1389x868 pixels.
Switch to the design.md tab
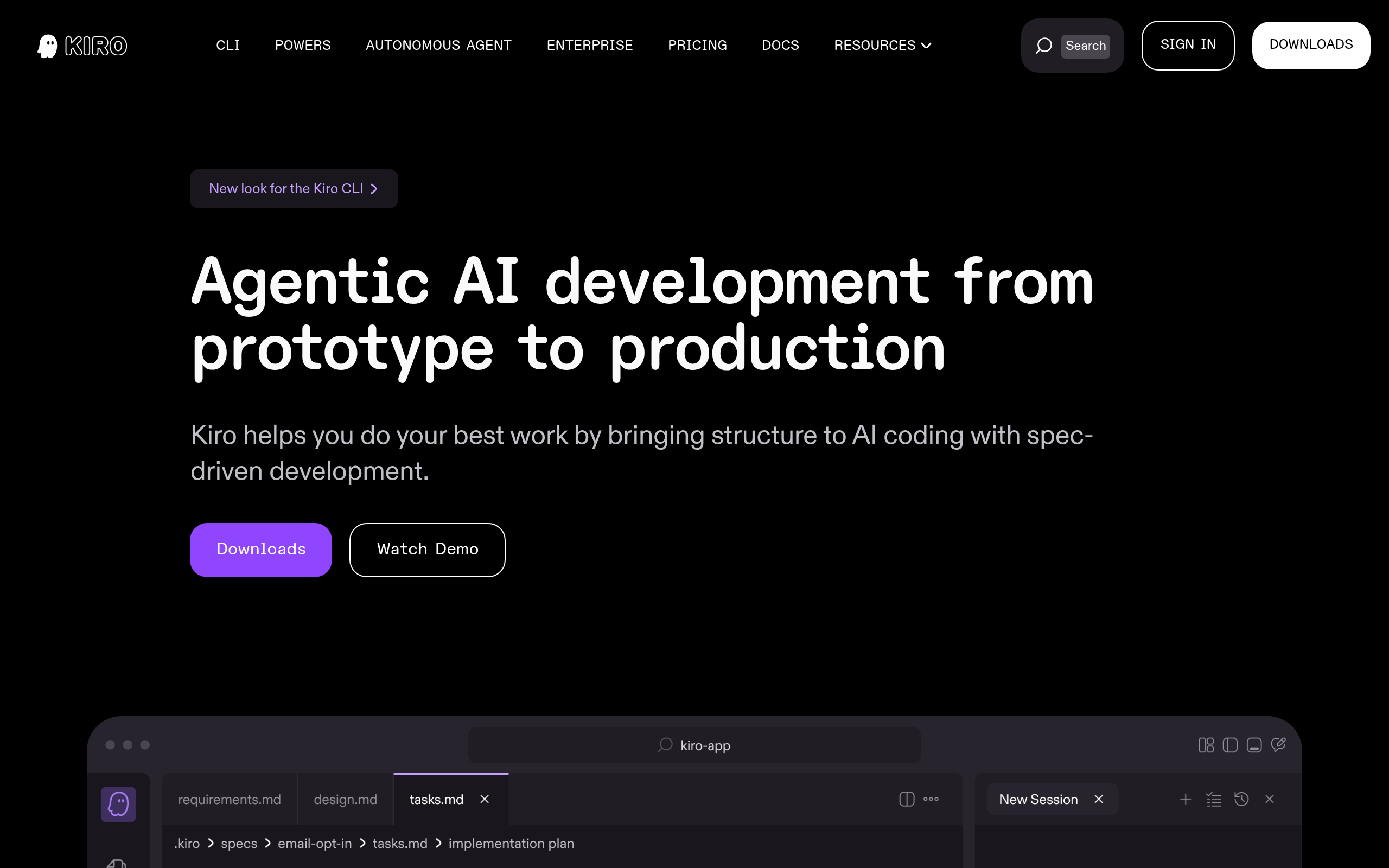coord(346,799)
